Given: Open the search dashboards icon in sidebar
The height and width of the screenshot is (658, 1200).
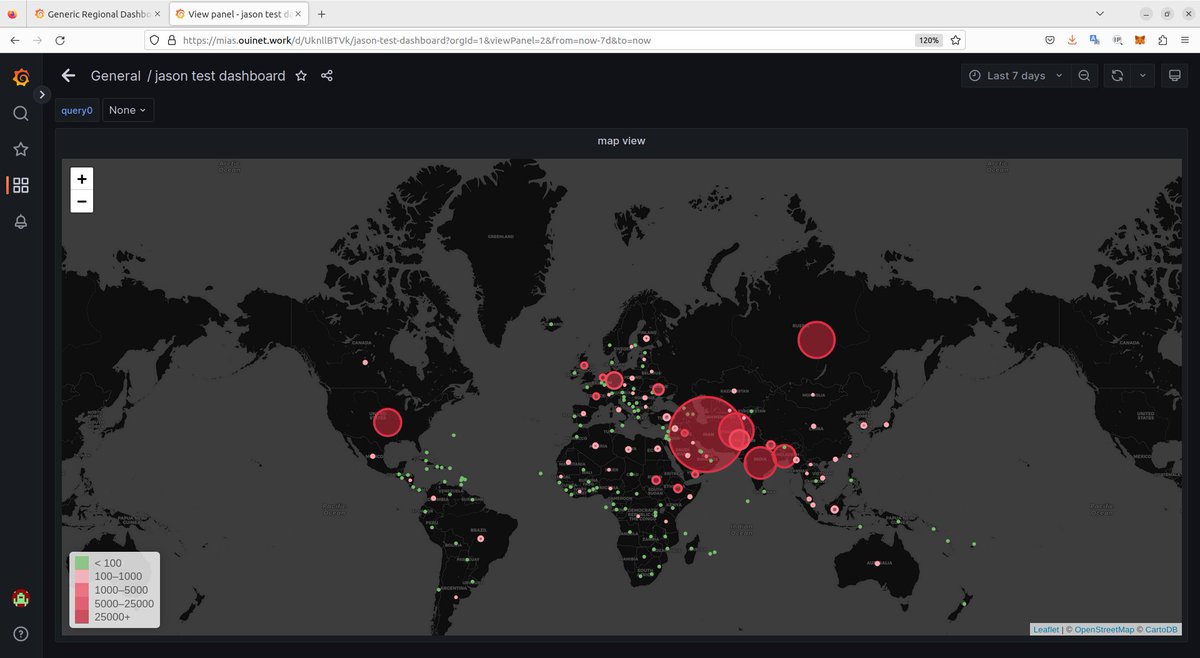Looking at the screenshot, I should click(21, 113).
